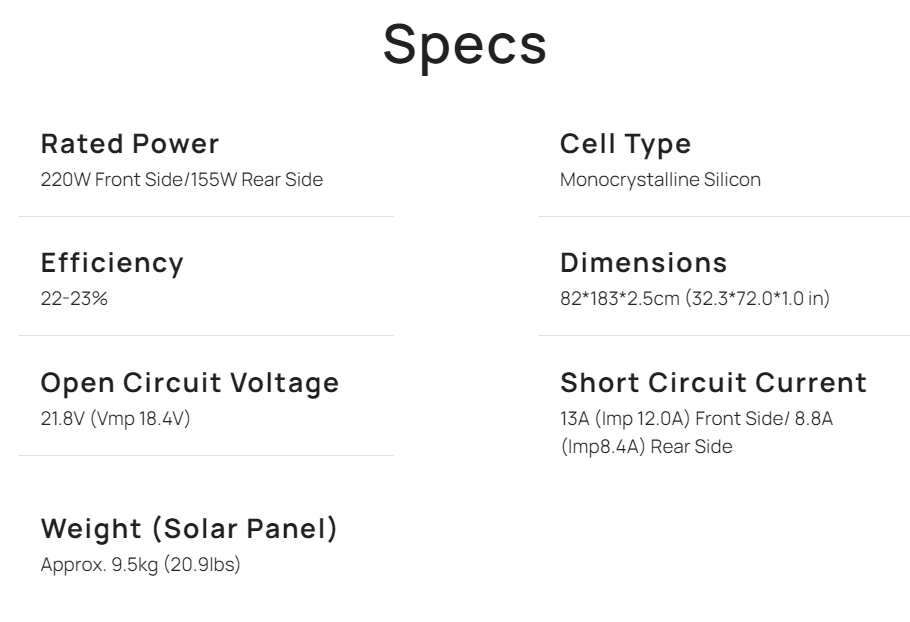Select the Efficiency heading
The image size is (910, 622).
[x=112, y=263]
